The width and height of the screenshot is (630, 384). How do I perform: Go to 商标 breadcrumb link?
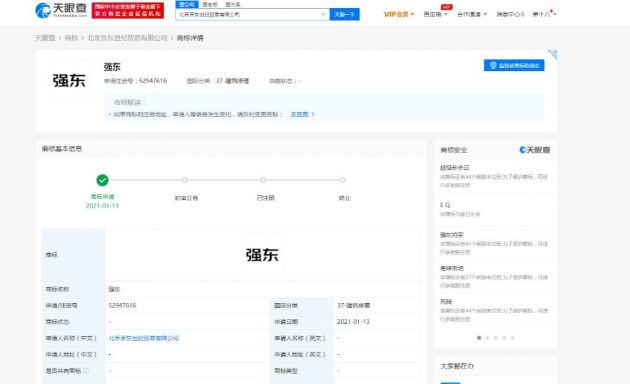pyautogui.click(x=71, y=38)
